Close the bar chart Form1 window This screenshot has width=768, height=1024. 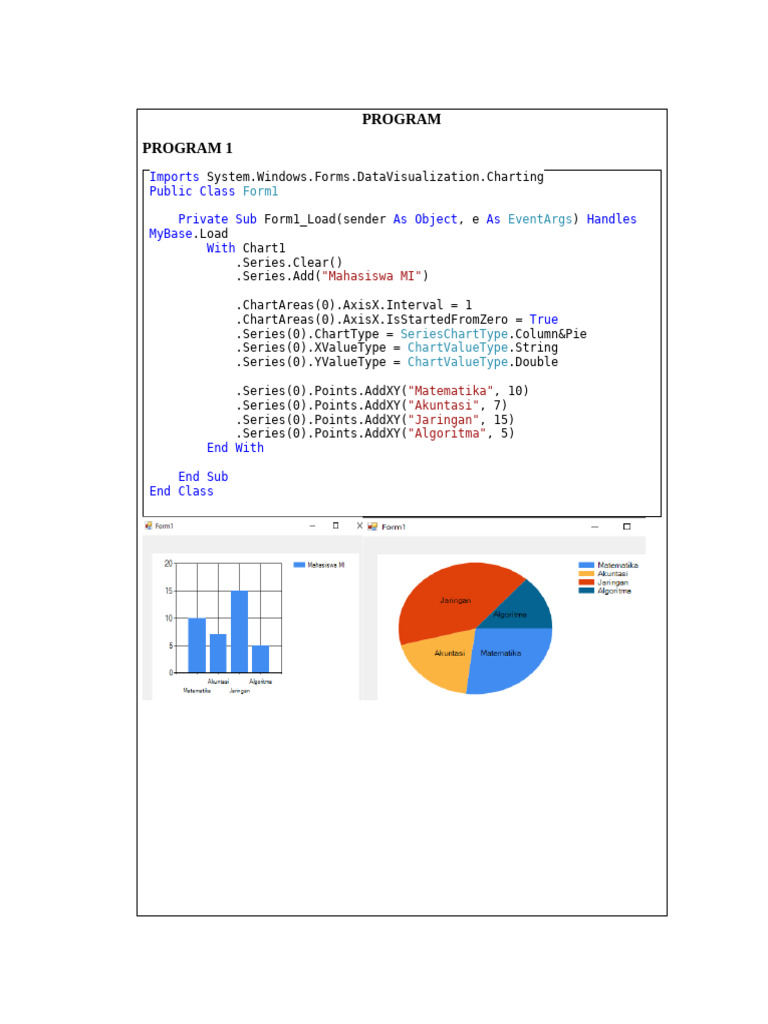[359, 526]
